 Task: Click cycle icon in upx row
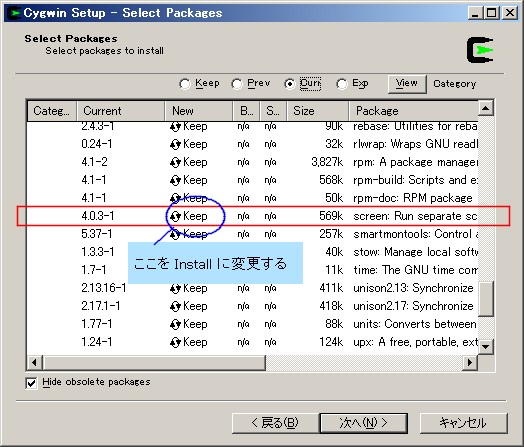[x=175, y=343]
